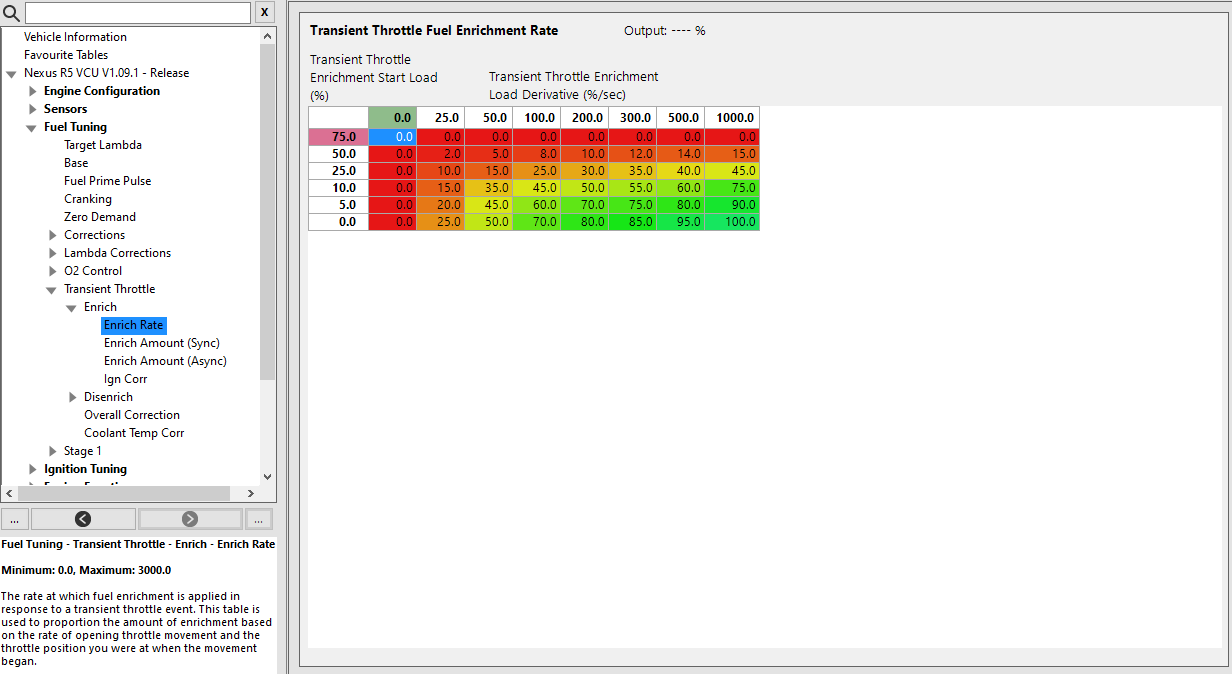This screenshot has width=1232, height=674.
Task: Click the Output percent readout
Action: (665, 31)
